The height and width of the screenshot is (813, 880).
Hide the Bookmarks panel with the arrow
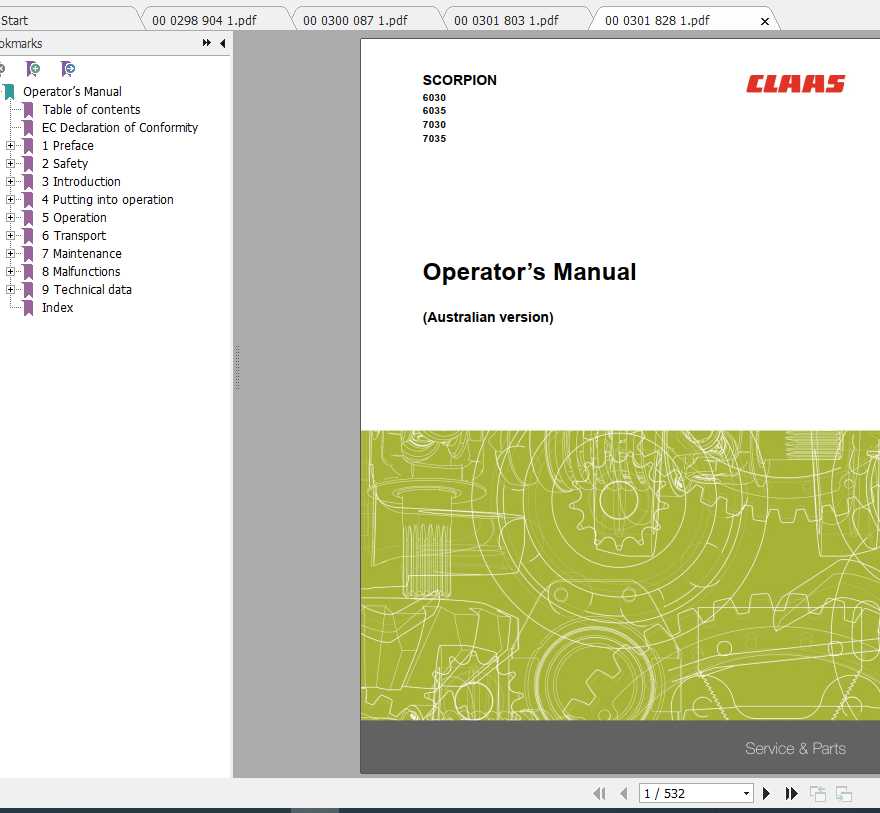[222, 43]
